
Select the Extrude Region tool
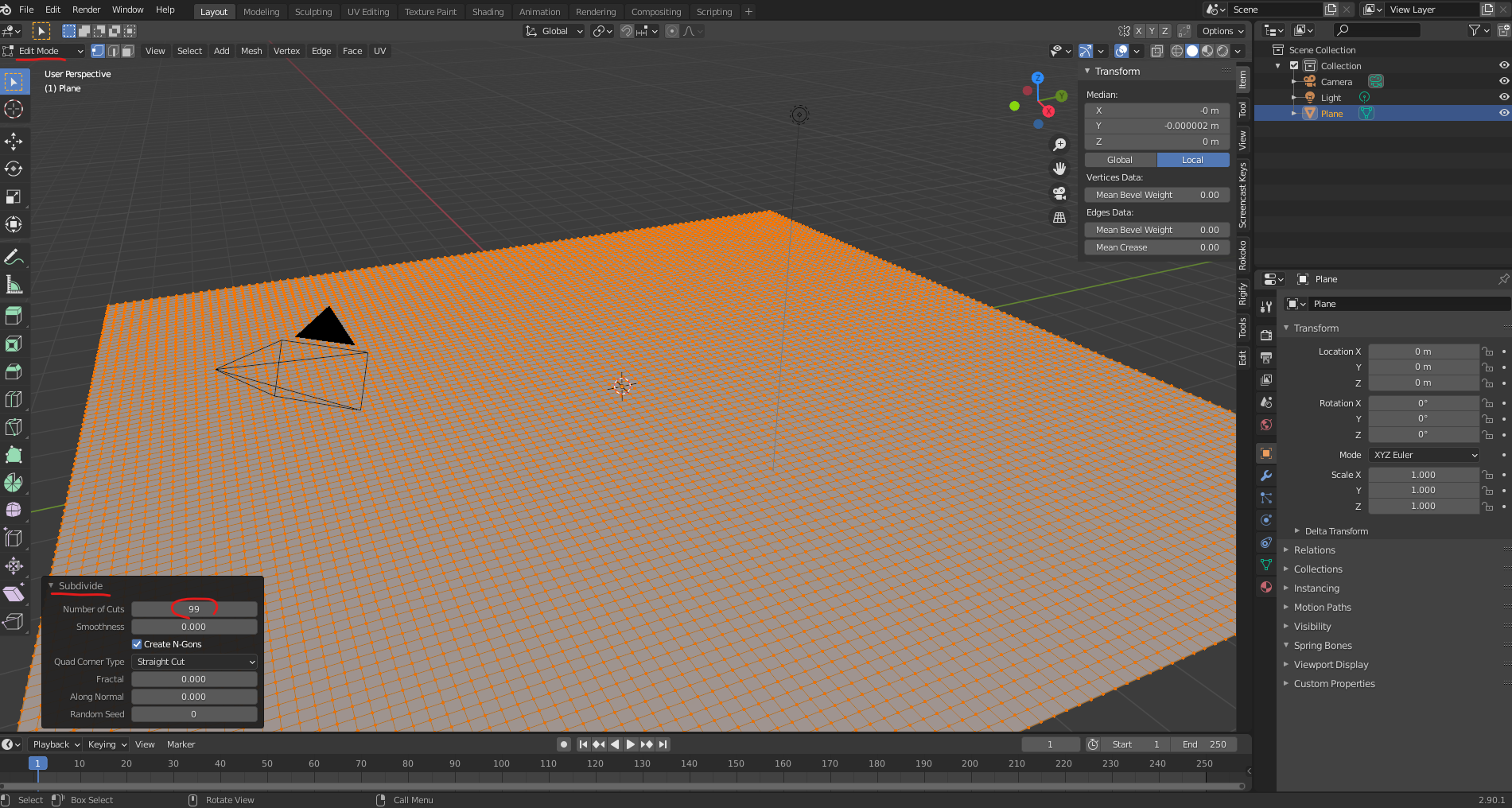point(14,317)
